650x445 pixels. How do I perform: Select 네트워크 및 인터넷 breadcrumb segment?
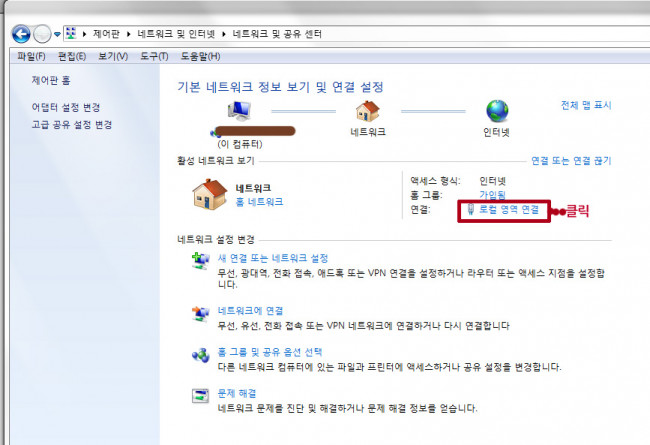pos(177,34)
